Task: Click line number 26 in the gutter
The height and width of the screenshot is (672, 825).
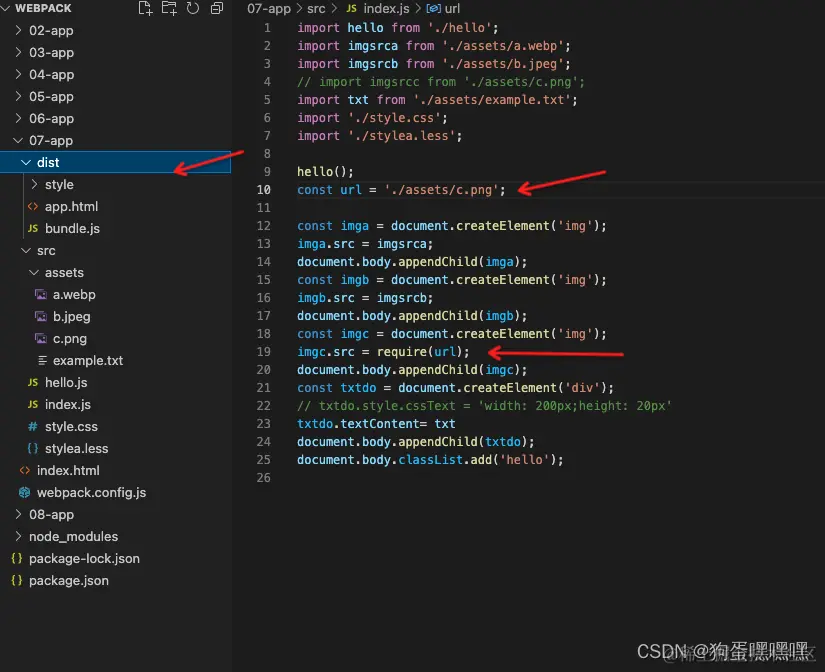Action: coord(264,477)
